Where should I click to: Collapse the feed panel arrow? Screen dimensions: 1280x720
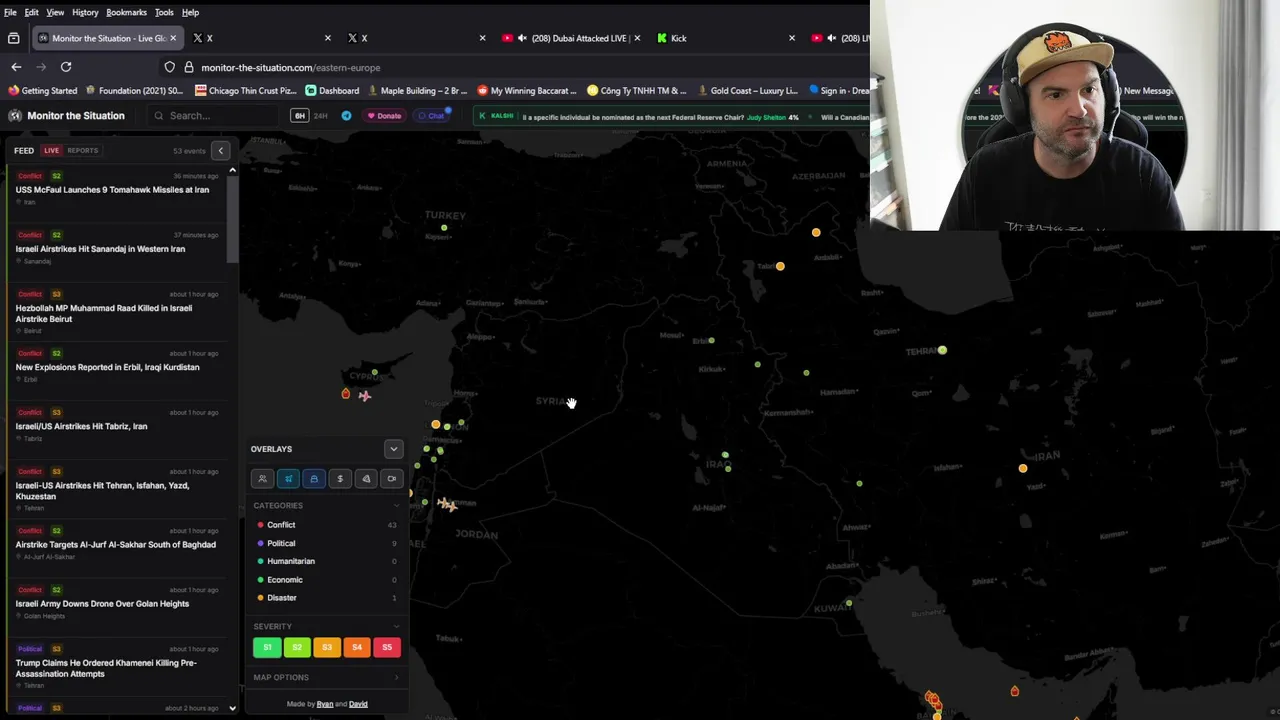click(x=221, y=151)
